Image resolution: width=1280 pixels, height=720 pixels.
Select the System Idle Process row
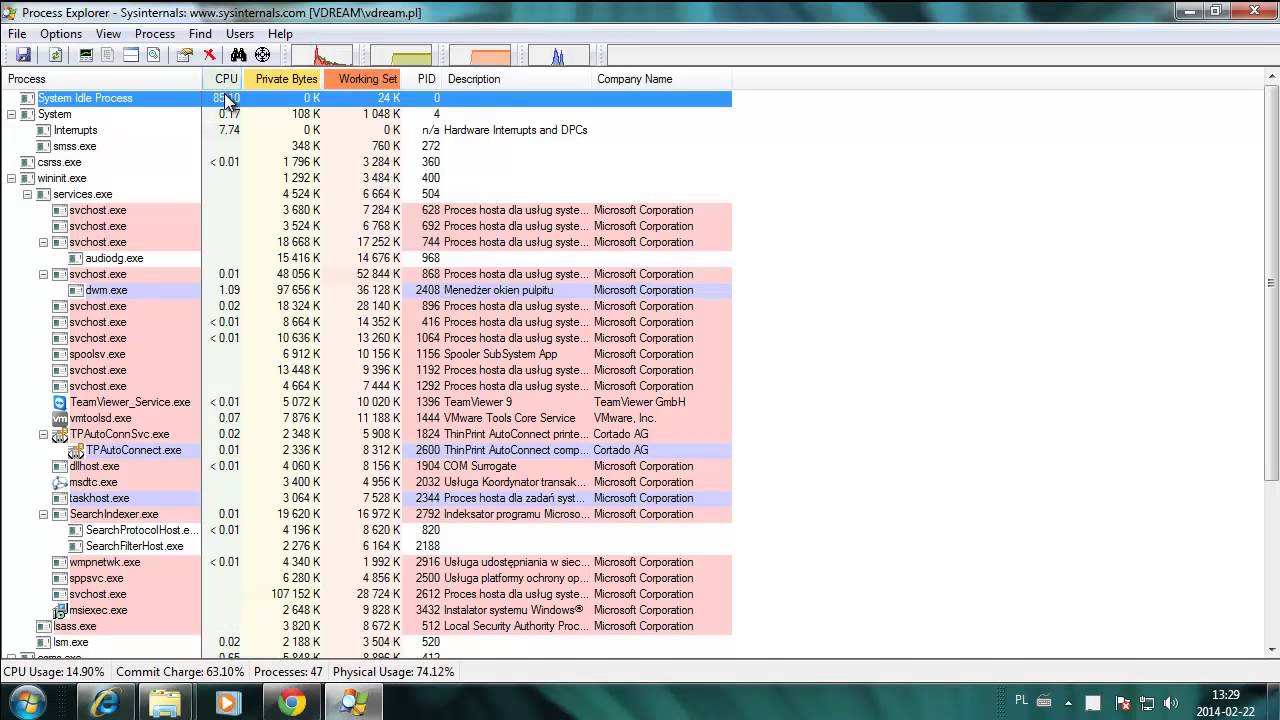tap(366, 98)
